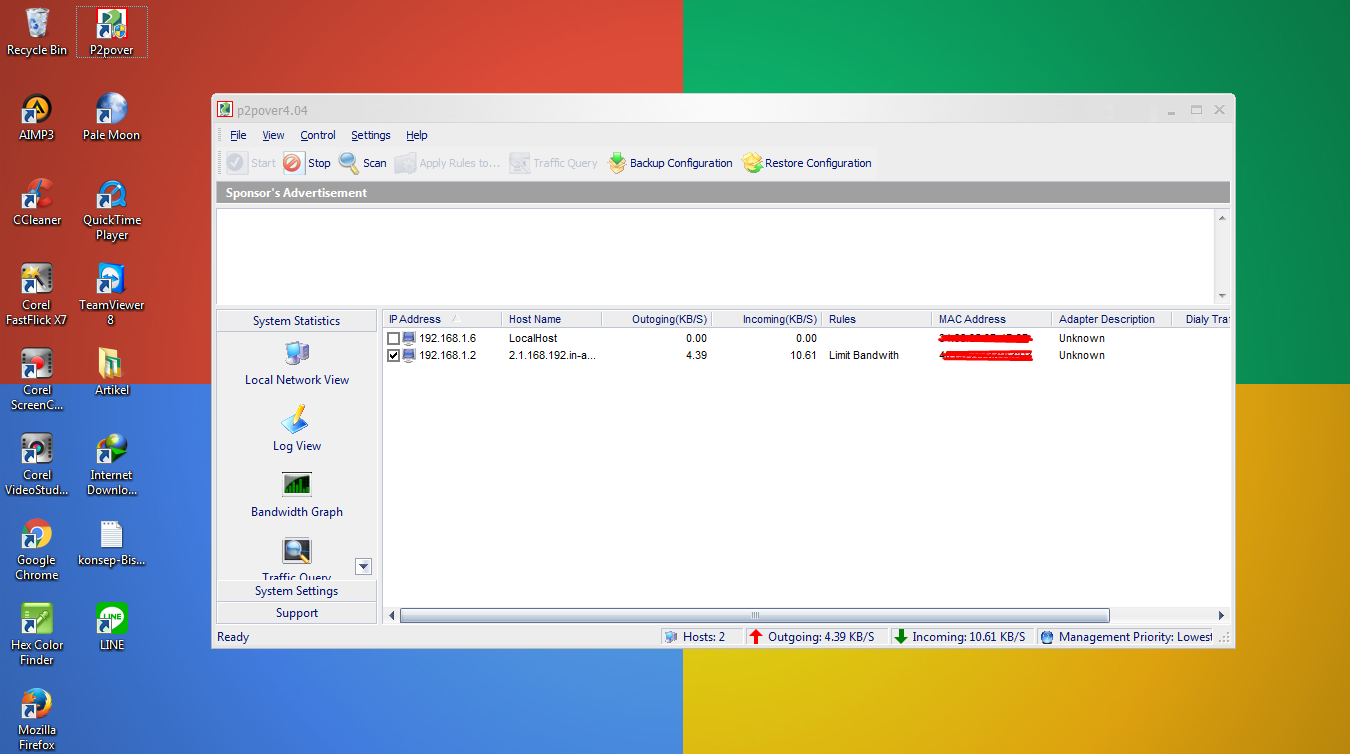This screenshot has height=754, width=1350.
Task: Click LocalHost host name cell
Action: tap(533, 338)
